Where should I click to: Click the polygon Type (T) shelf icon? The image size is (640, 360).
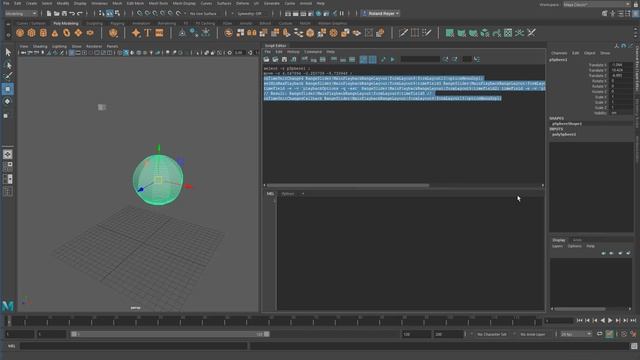(x=148, y=33)
